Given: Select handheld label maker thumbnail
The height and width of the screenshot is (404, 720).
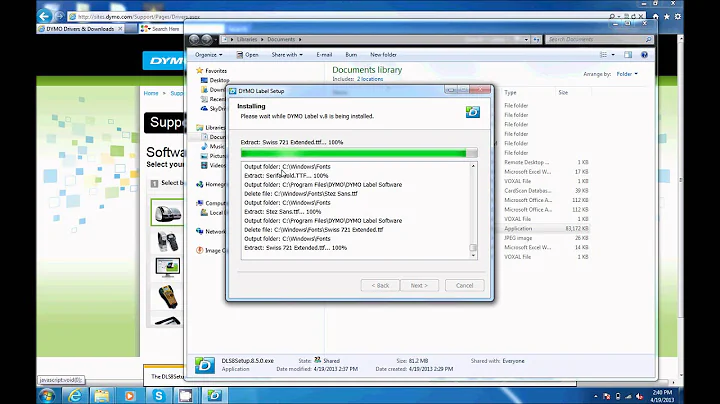Looking at the screenshot, I should 167,241.
